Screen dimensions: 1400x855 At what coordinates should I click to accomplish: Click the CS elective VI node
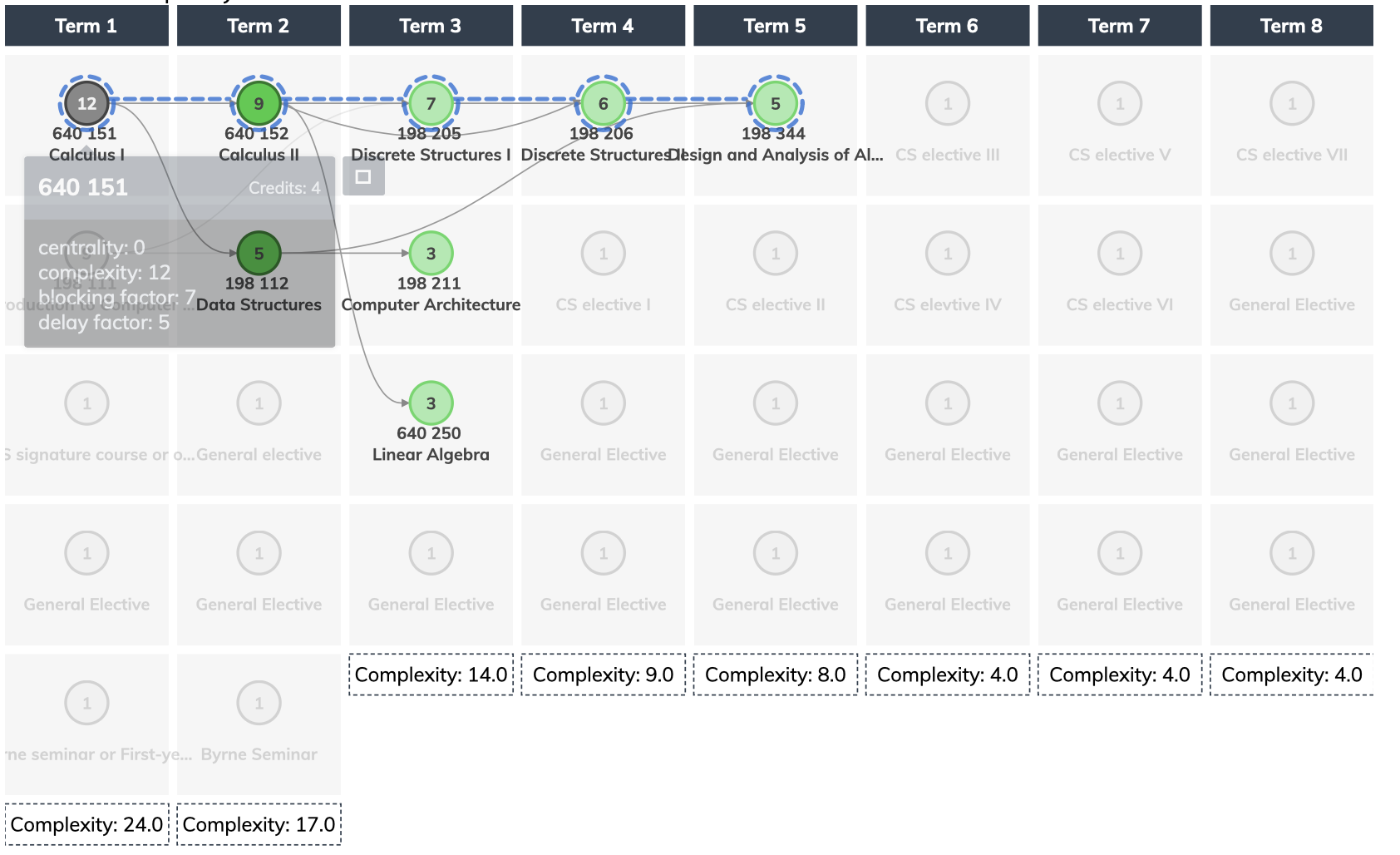tap(1119, 253)
